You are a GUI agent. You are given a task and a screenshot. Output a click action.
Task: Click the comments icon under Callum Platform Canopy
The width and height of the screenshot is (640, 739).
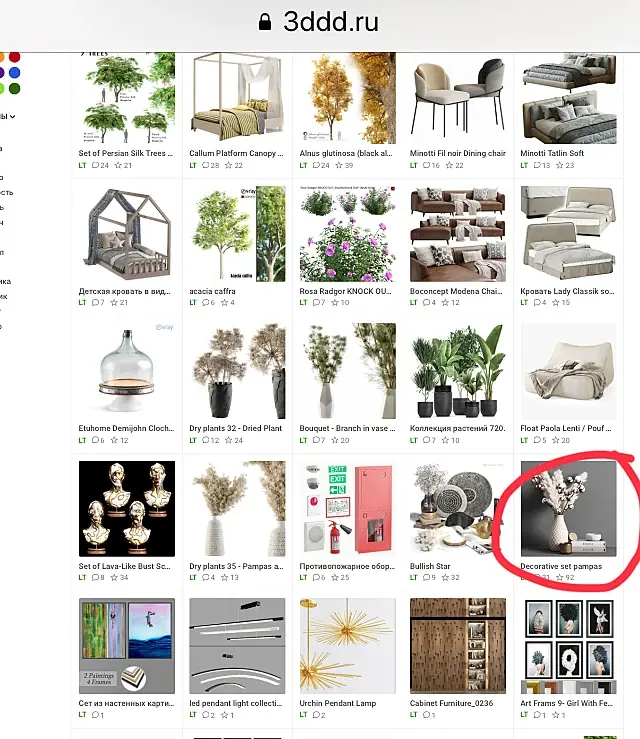[205, 165]
